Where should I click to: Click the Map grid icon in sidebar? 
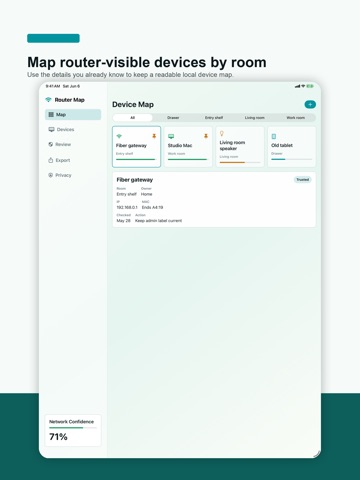[51, 115]
